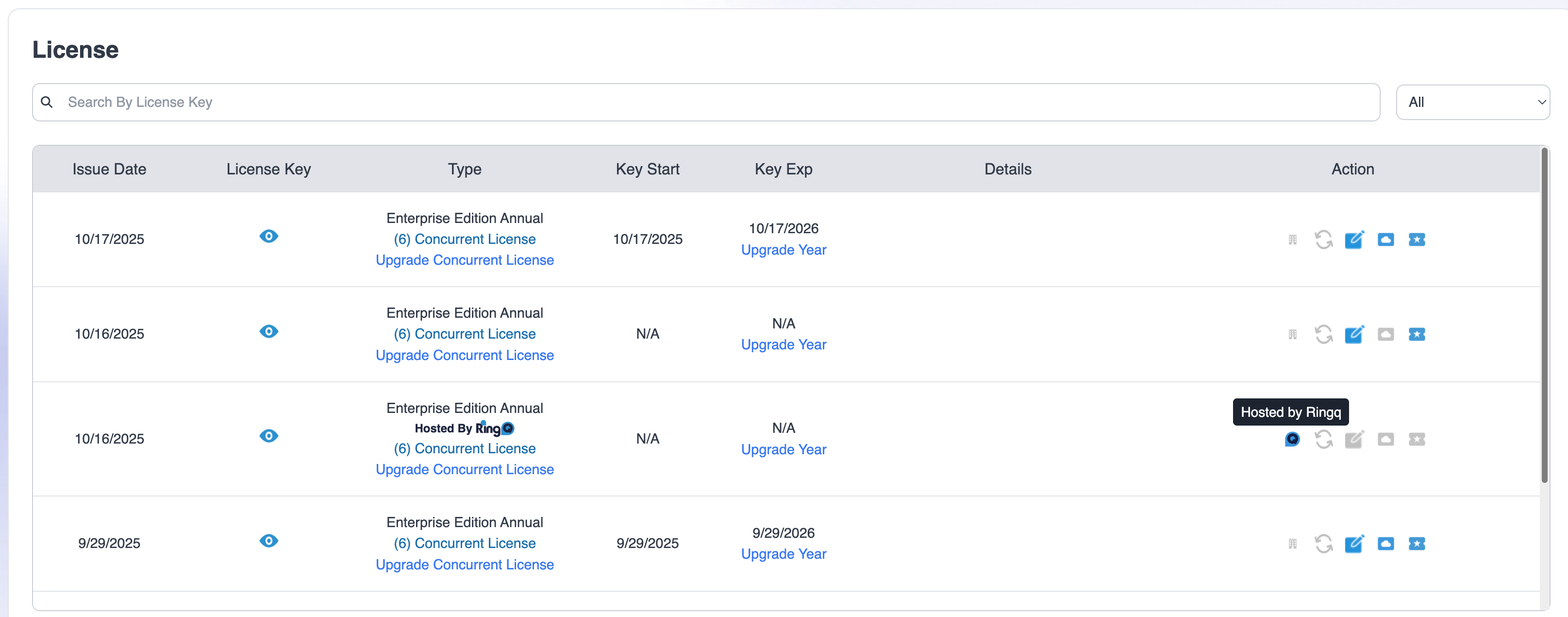
Task: Click the search magnifier icon
Action: click(47, 102)
